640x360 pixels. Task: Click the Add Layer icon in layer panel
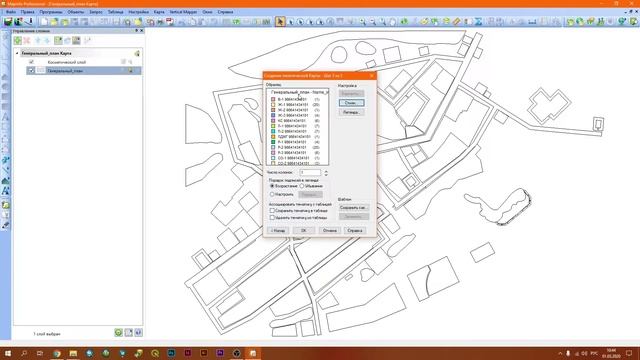[x=18, y=40]
